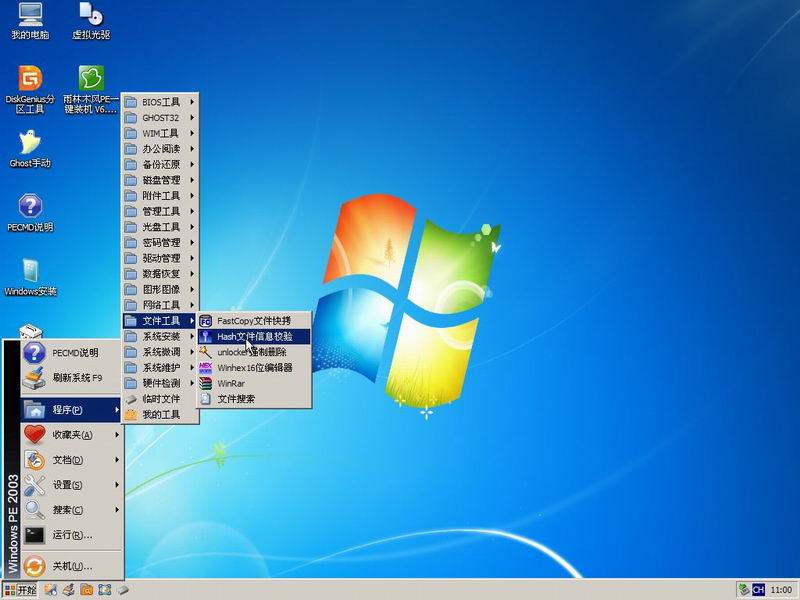Open the 网络工具 program folder
The image size is (800, 600).
pos(160,305)
